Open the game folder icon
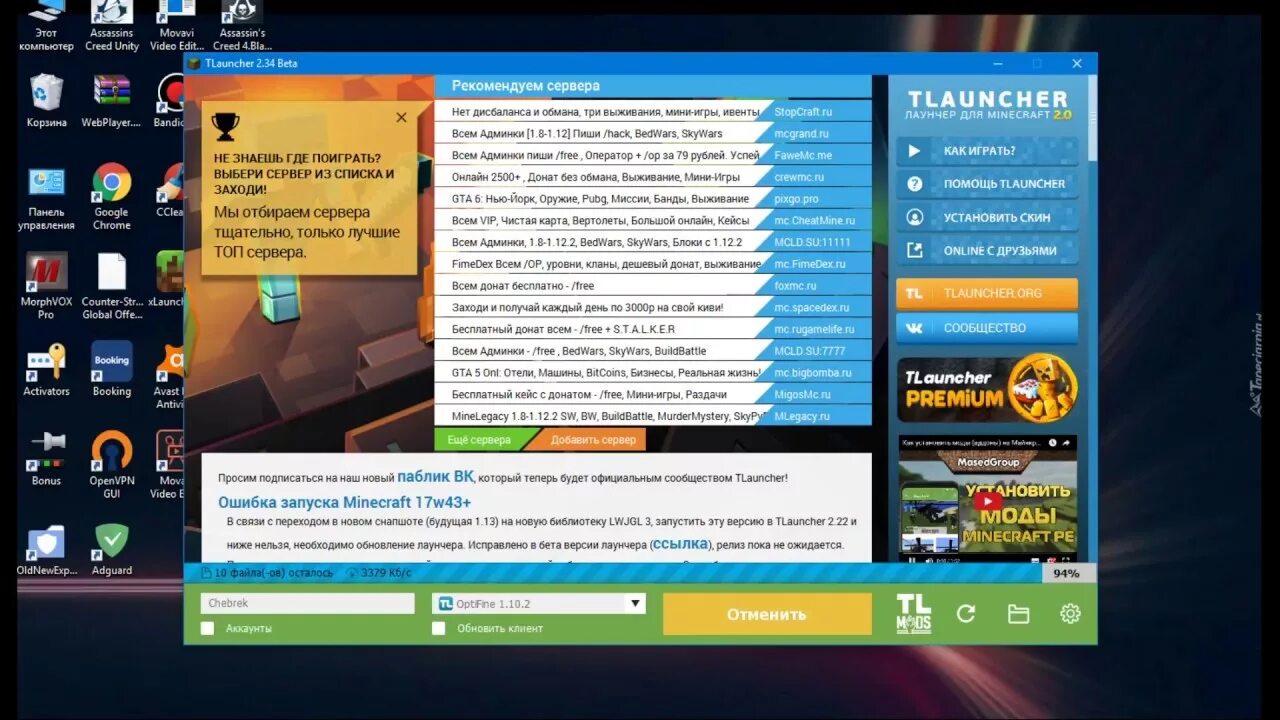 pos(1018,614)
